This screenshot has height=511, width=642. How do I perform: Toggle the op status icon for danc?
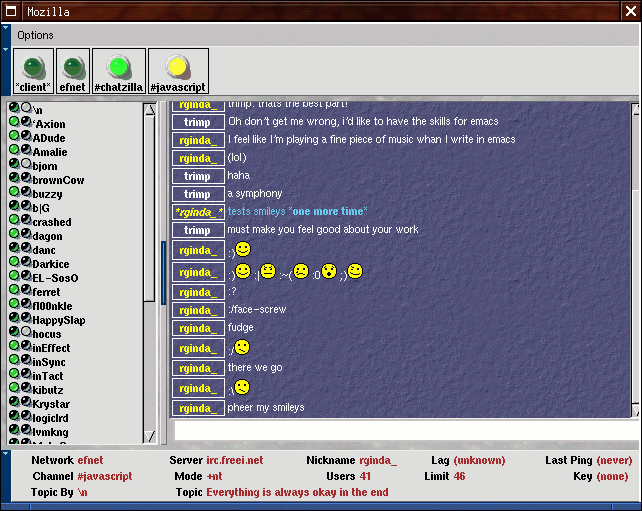coord(14,247)
